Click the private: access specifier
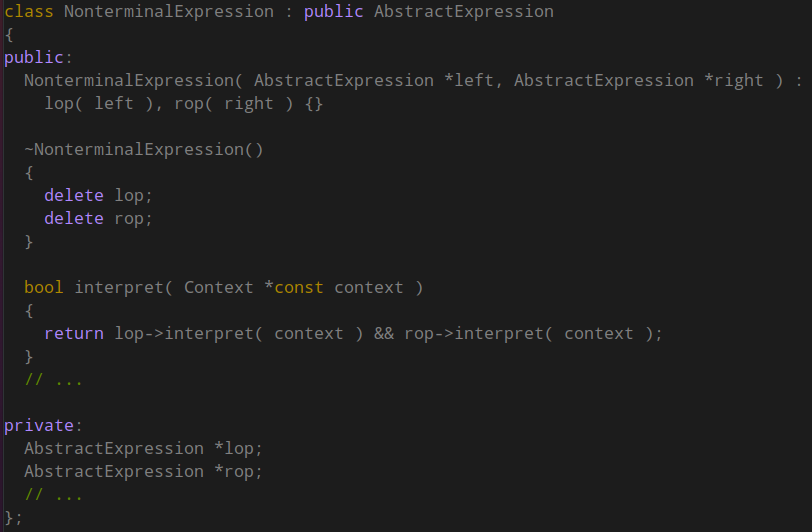The height and width of the screenshot is (532, 812). pyautogui.click(x=43, y=426)
